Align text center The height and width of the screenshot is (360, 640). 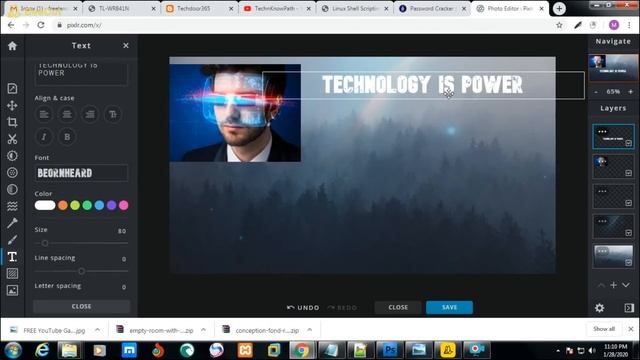(67, 114)
